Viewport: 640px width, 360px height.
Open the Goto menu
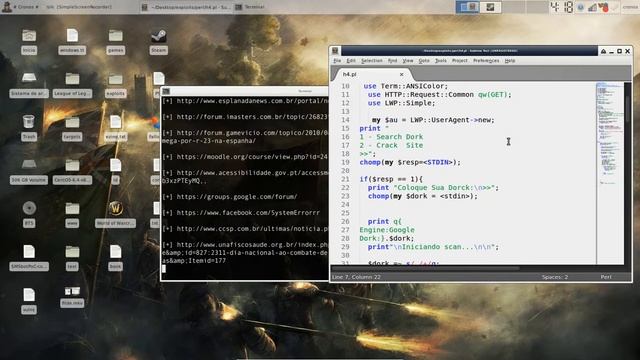click(424, 60)
